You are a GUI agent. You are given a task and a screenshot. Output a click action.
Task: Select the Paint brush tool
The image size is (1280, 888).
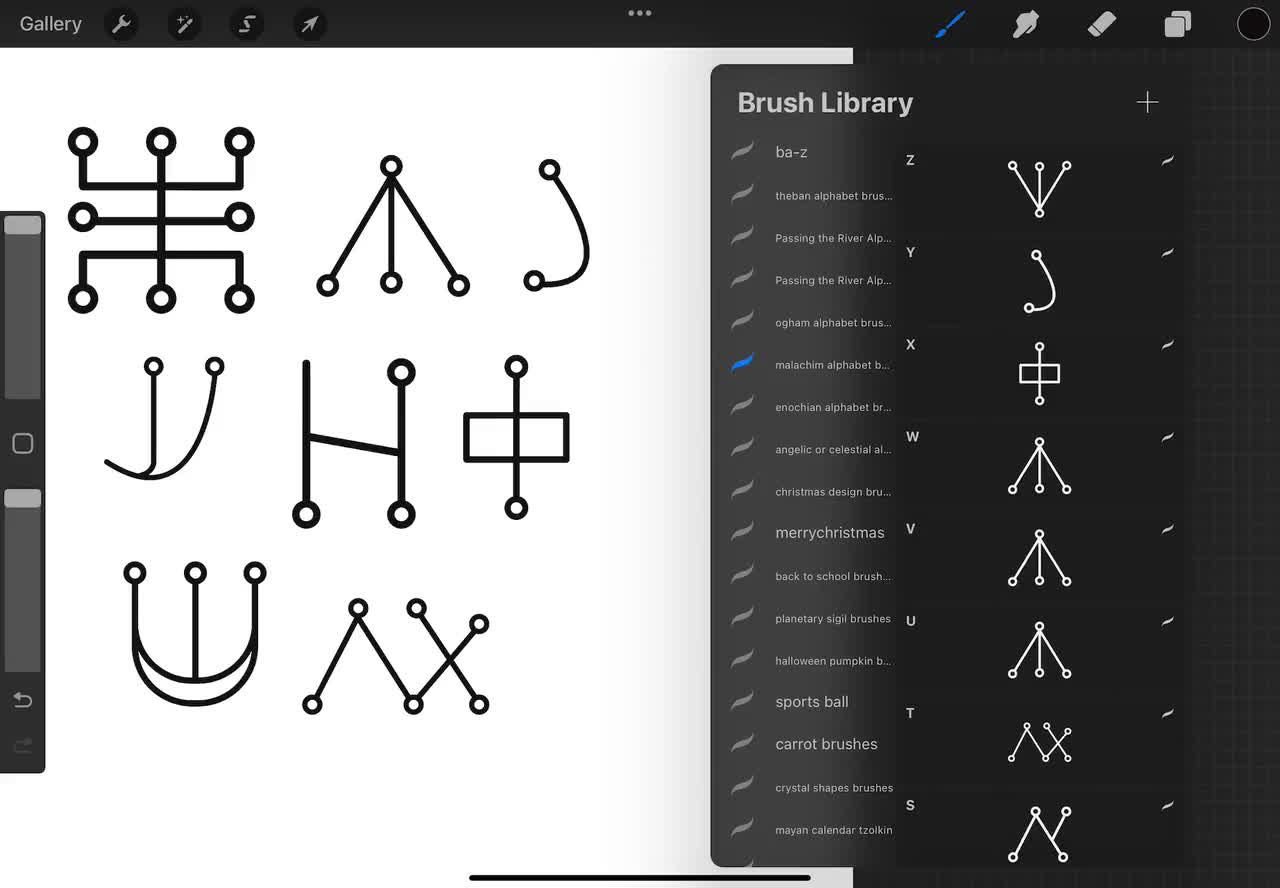[x=949, y=23]
